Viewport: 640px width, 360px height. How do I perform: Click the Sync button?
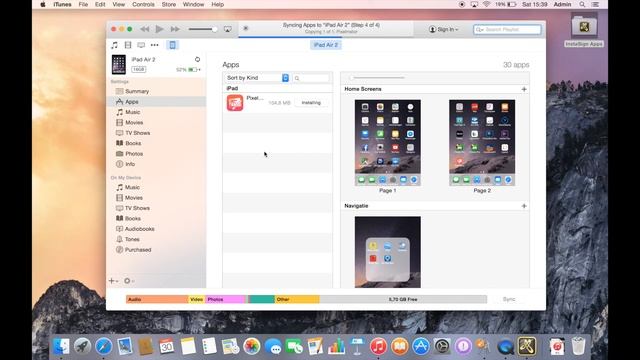(x=509, y=299)
